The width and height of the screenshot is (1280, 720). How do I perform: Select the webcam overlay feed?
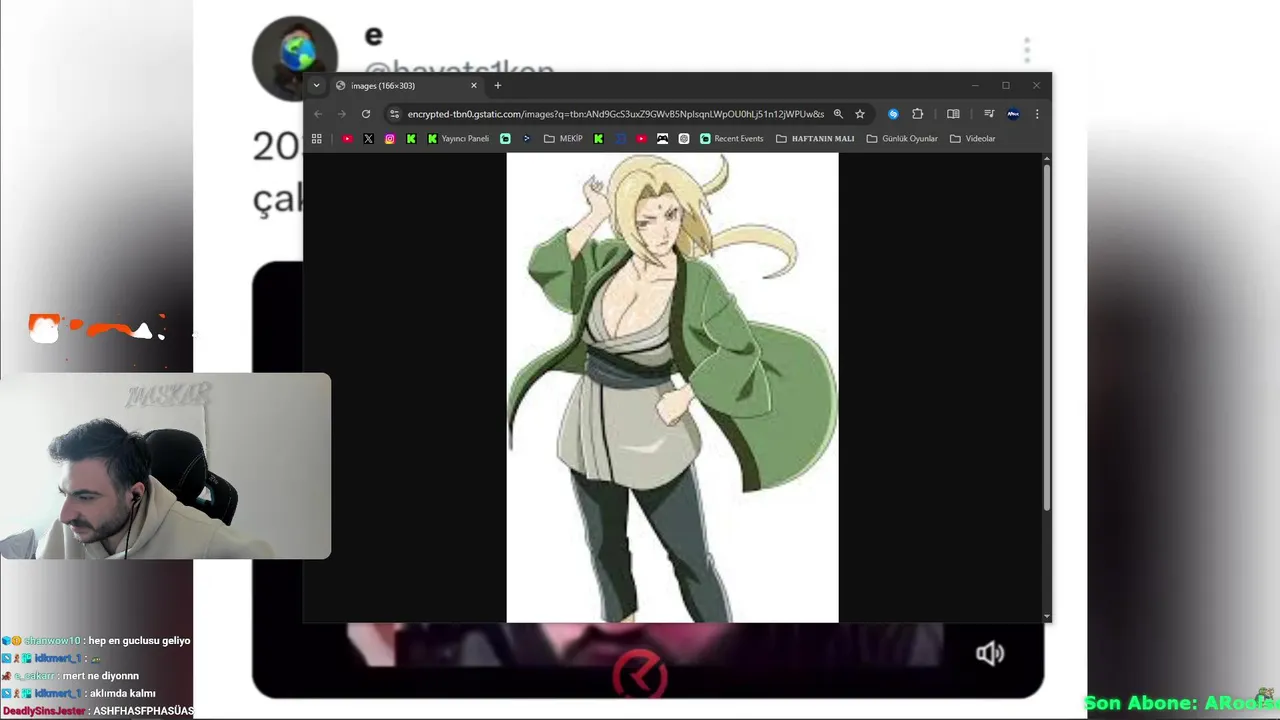point(165,466)
